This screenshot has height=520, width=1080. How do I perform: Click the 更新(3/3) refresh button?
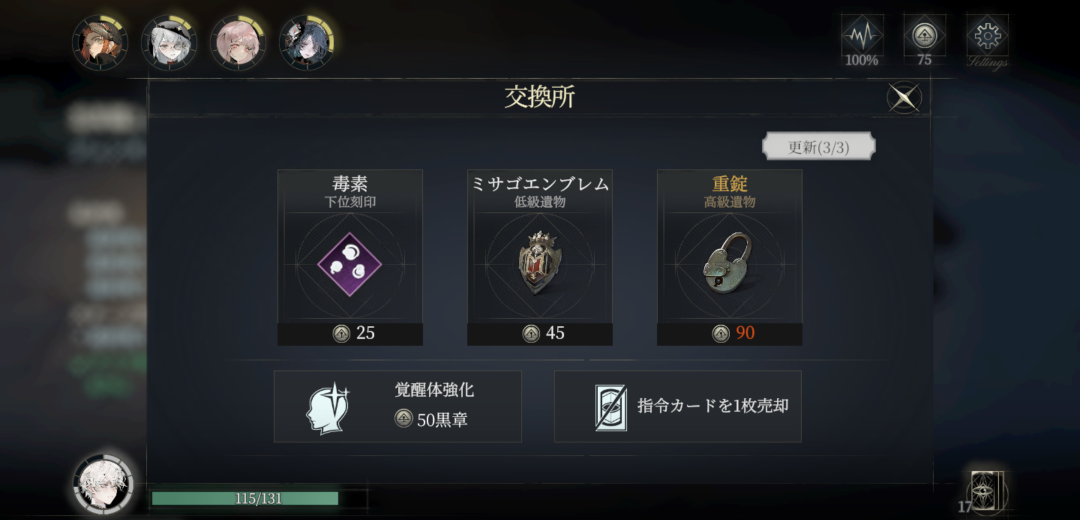pos(818,146)
